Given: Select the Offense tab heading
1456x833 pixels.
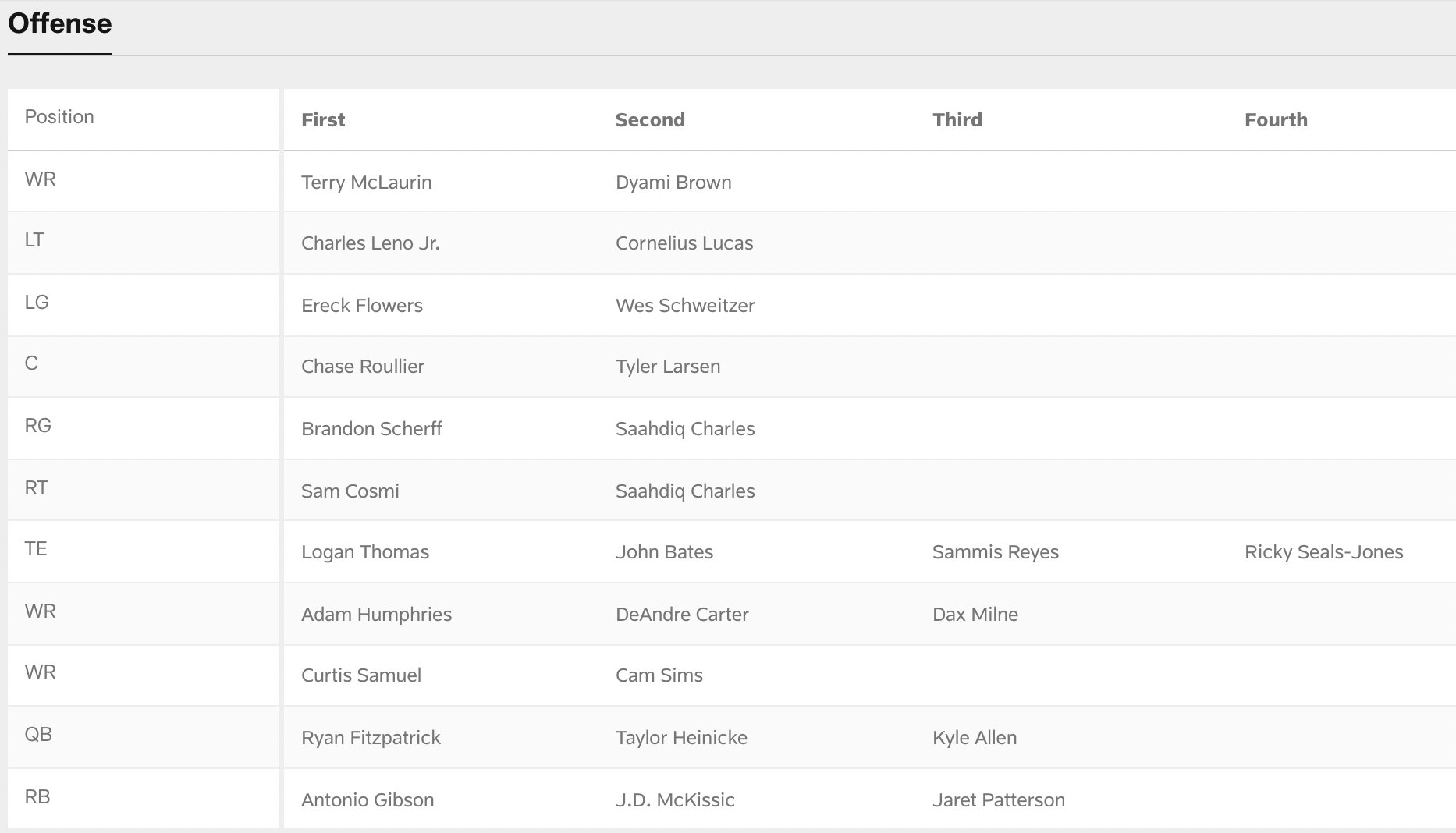Looking at the screenshot, I should point(60,23).
